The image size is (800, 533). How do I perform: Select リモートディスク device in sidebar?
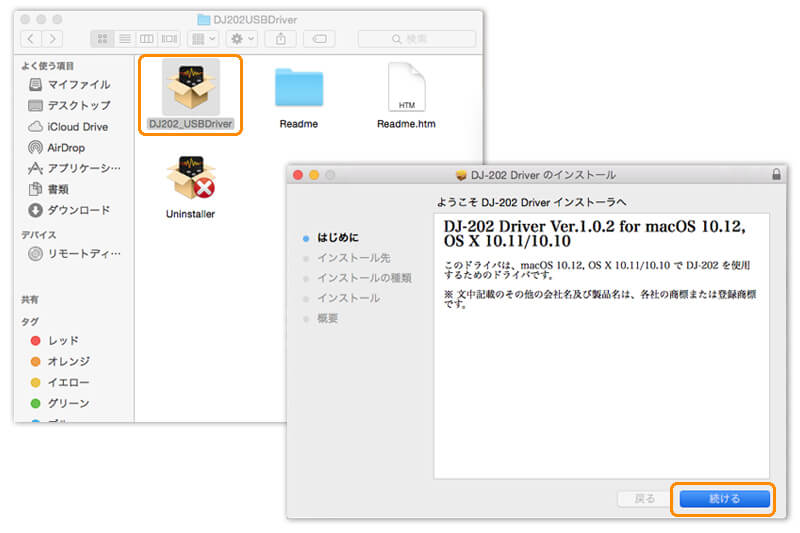coord(74,253)
